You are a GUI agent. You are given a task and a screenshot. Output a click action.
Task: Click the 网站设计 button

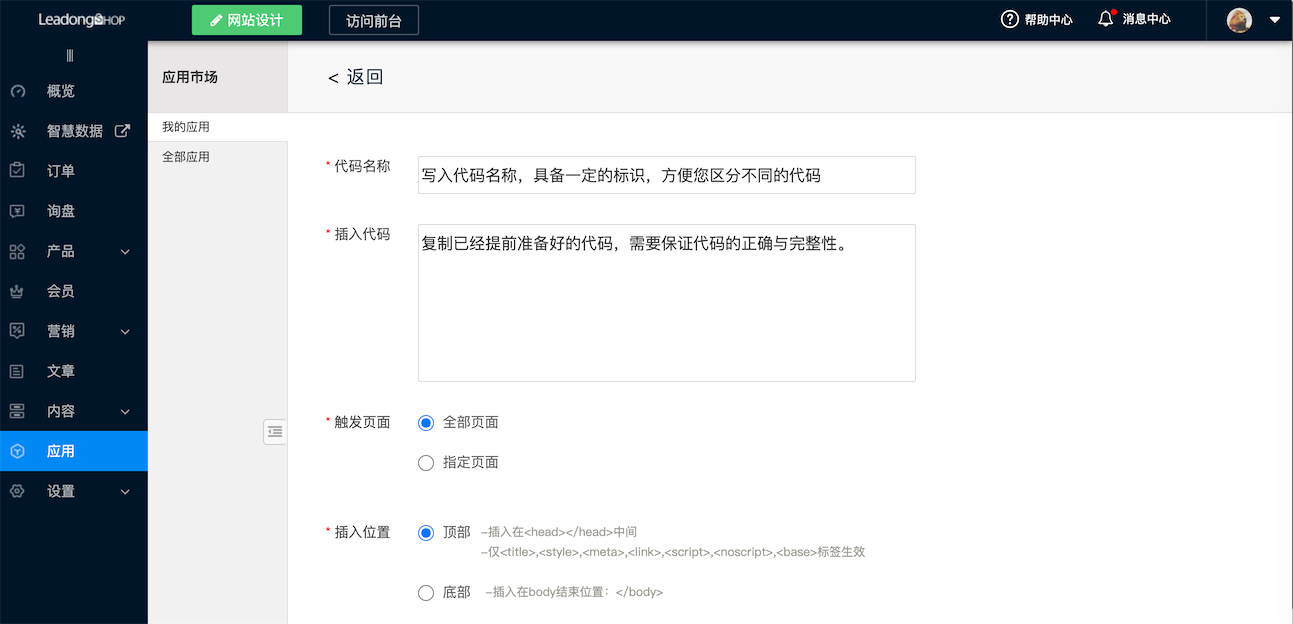pyautogui.click(x=246, y=19)
